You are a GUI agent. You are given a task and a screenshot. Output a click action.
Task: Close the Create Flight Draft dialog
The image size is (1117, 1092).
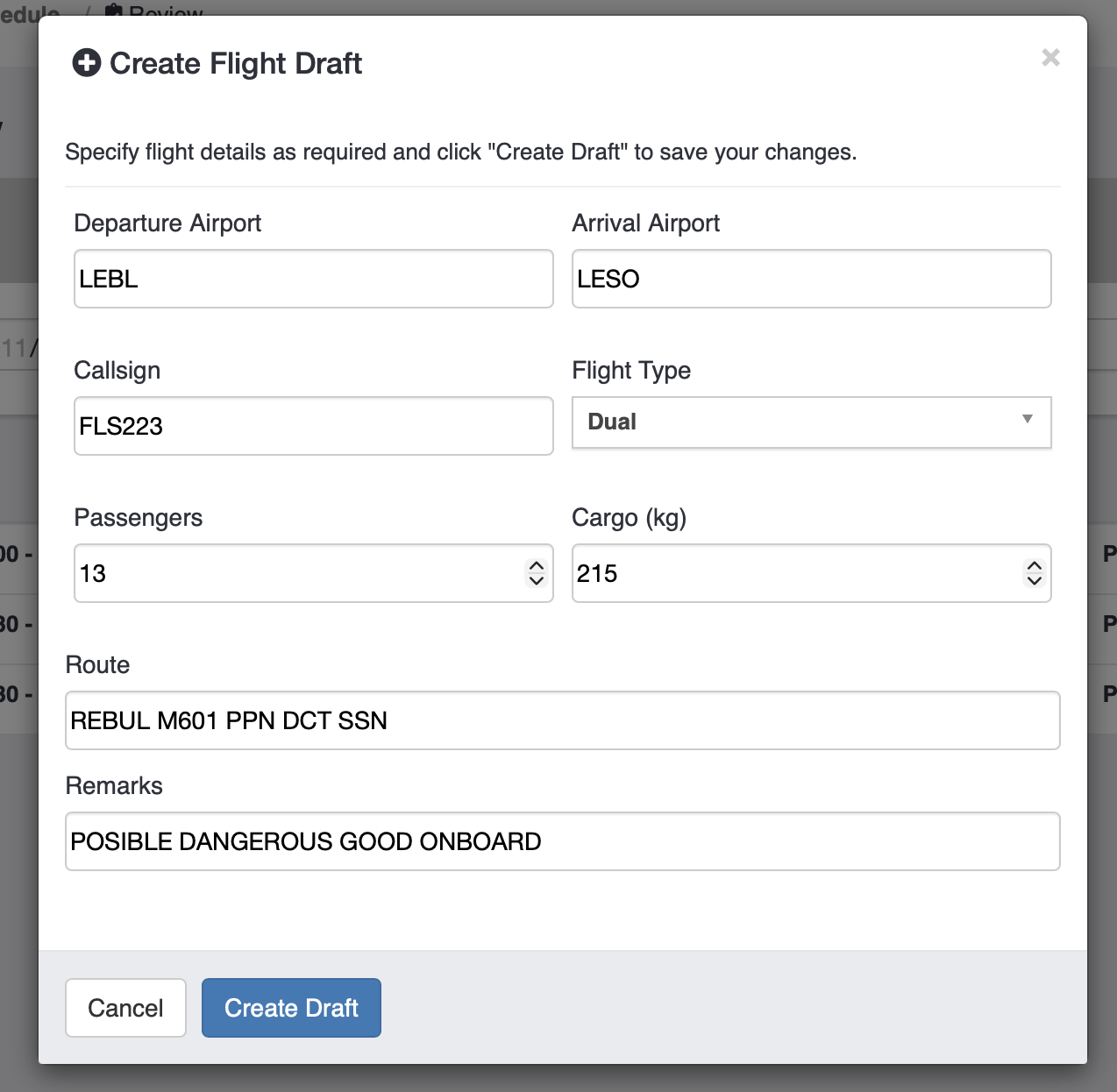(x=1050, y=58)
